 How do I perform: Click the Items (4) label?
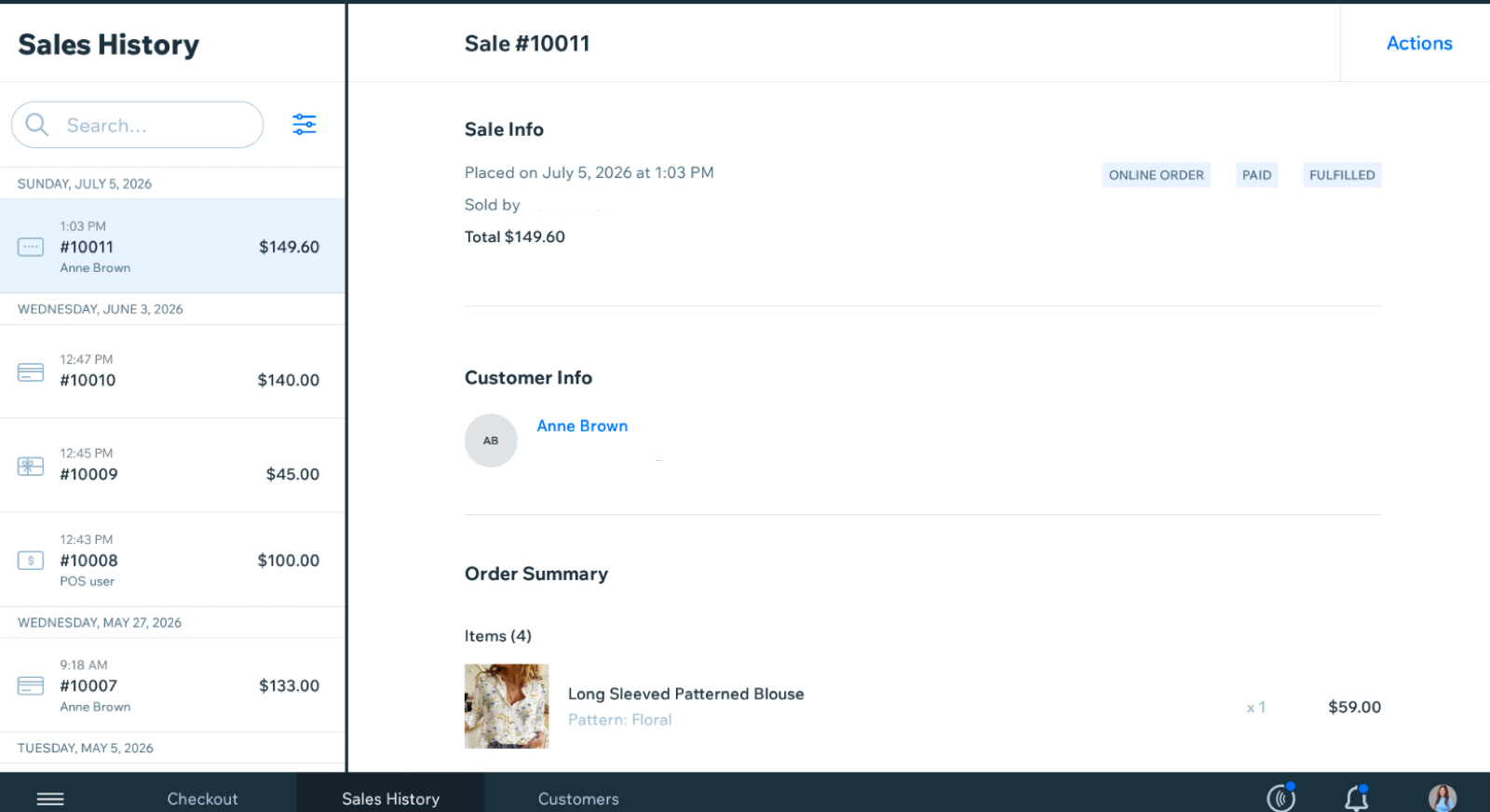point(498,636)
